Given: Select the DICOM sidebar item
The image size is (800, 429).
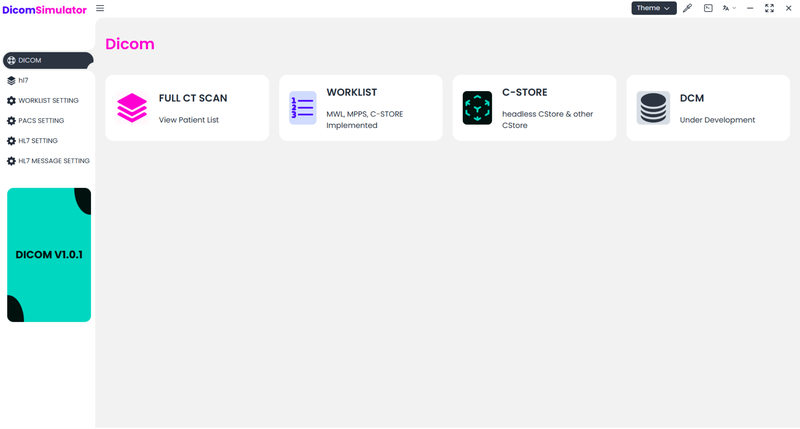Looking at the screenshot, I should [48, 60].
